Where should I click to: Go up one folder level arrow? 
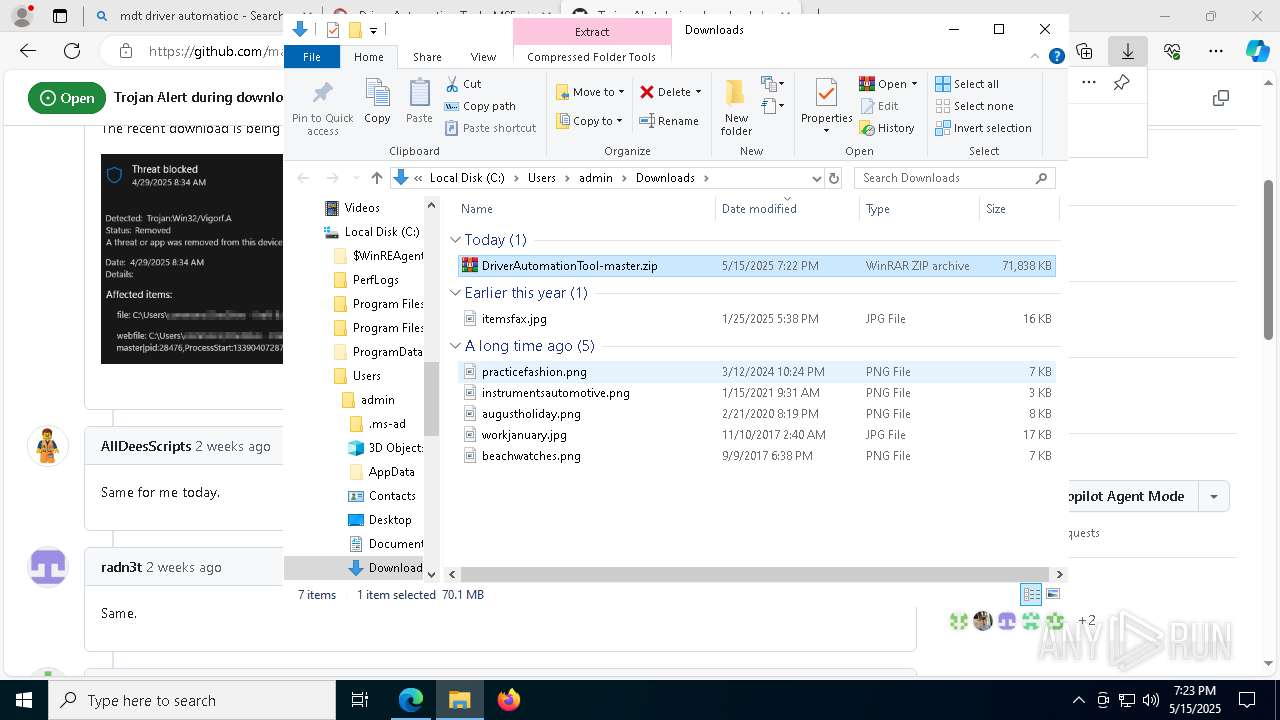tap(376, 178)
